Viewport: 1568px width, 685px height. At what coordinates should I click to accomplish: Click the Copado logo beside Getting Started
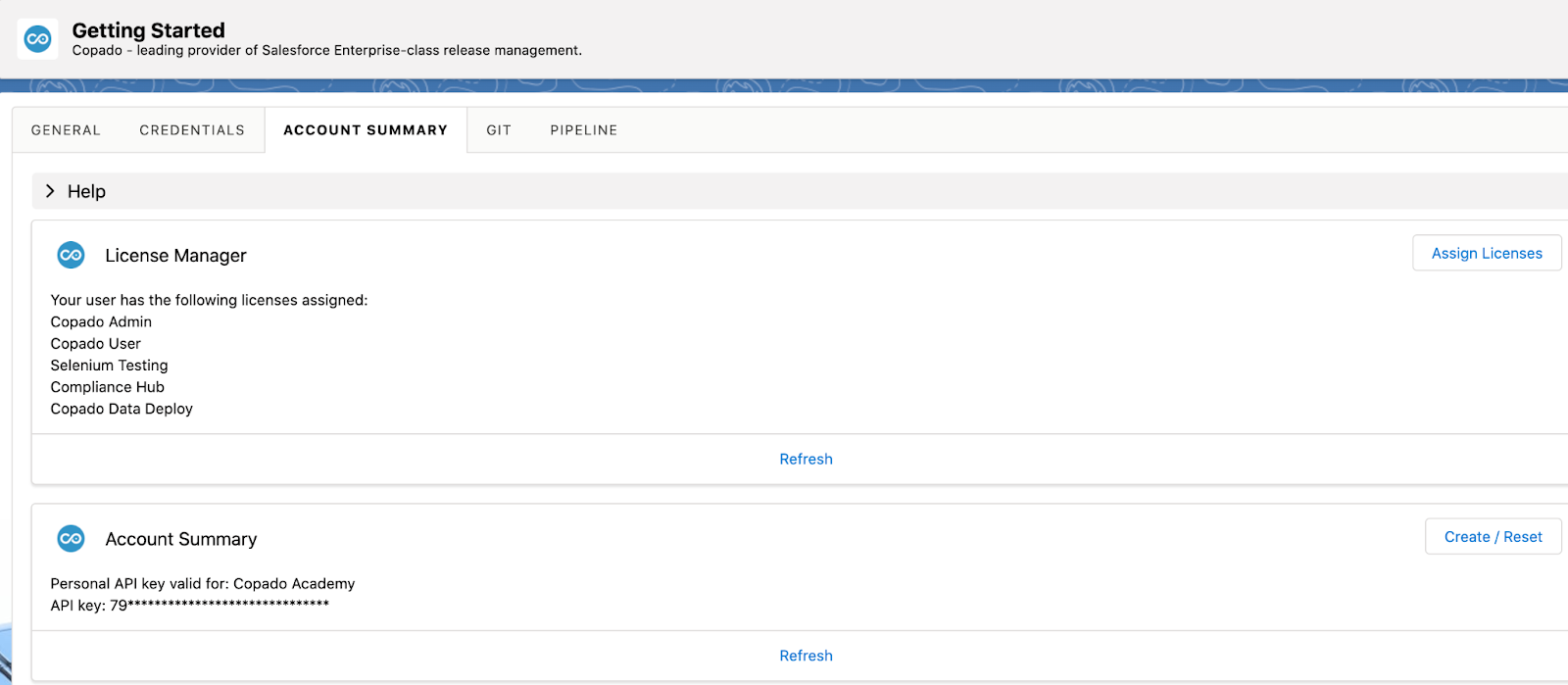click(38, 39)
